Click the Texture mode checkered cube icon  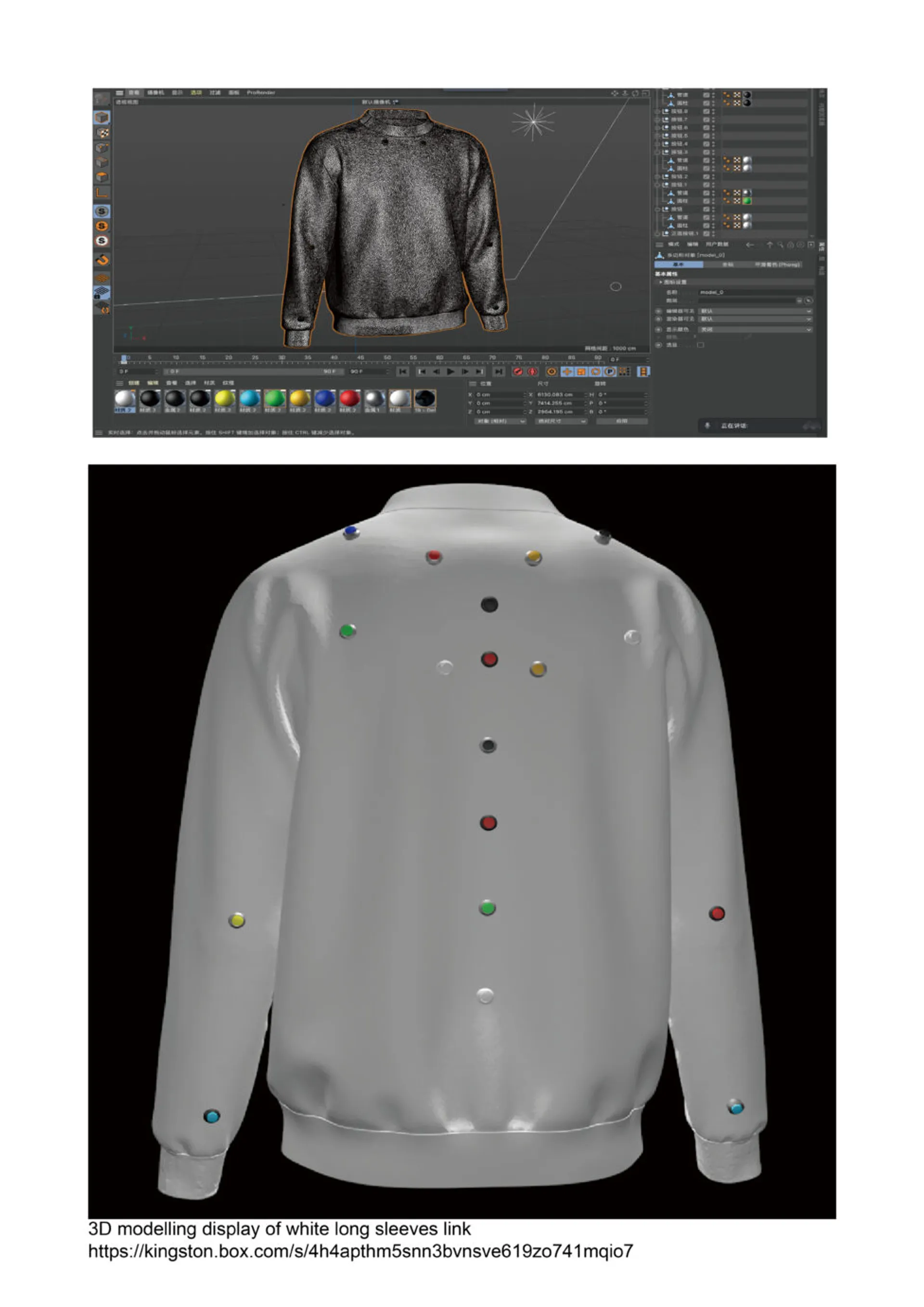click(103, 133)
